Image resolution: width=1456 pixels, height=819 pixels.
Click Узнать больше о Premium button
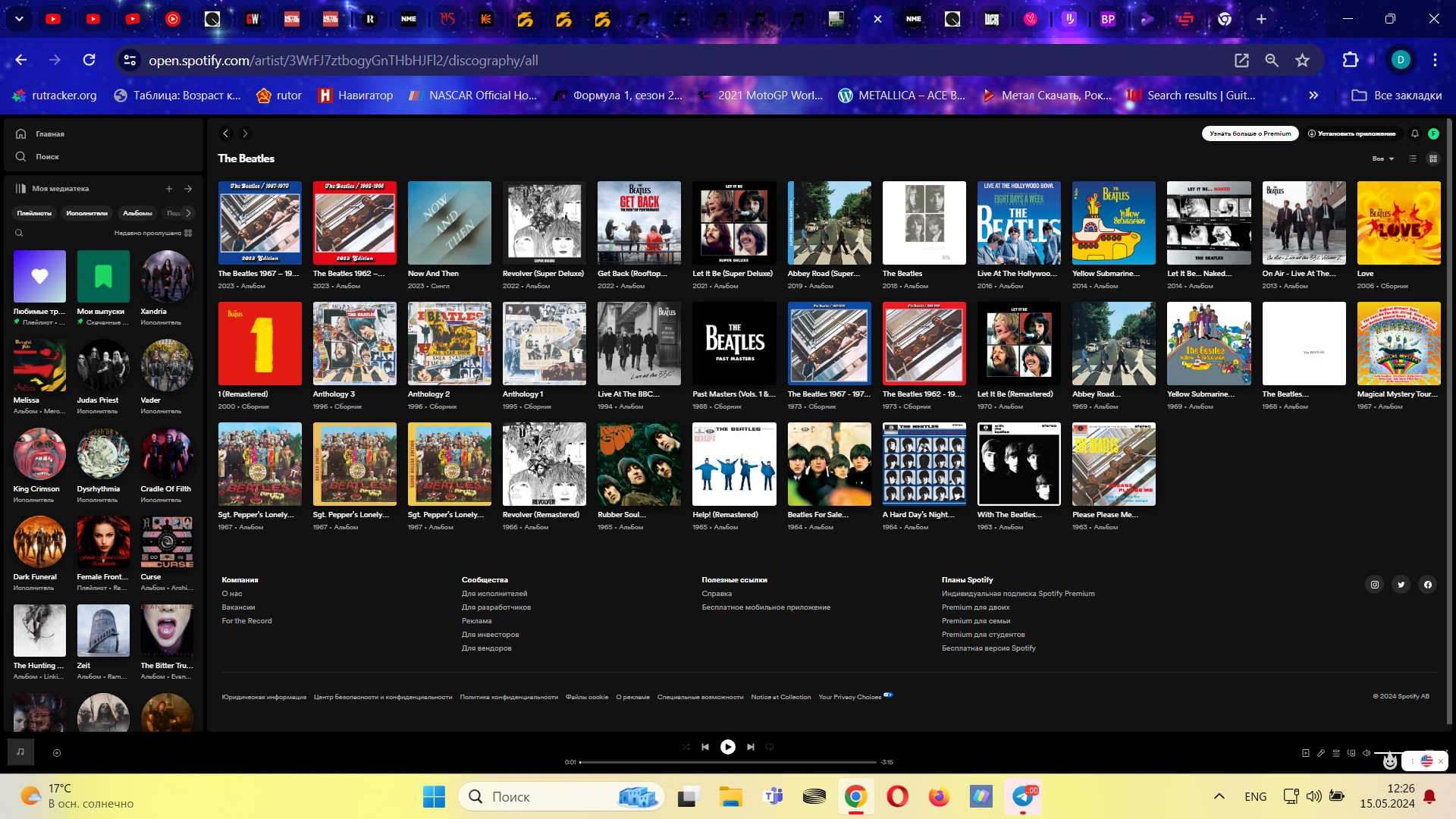[1250, 133]
